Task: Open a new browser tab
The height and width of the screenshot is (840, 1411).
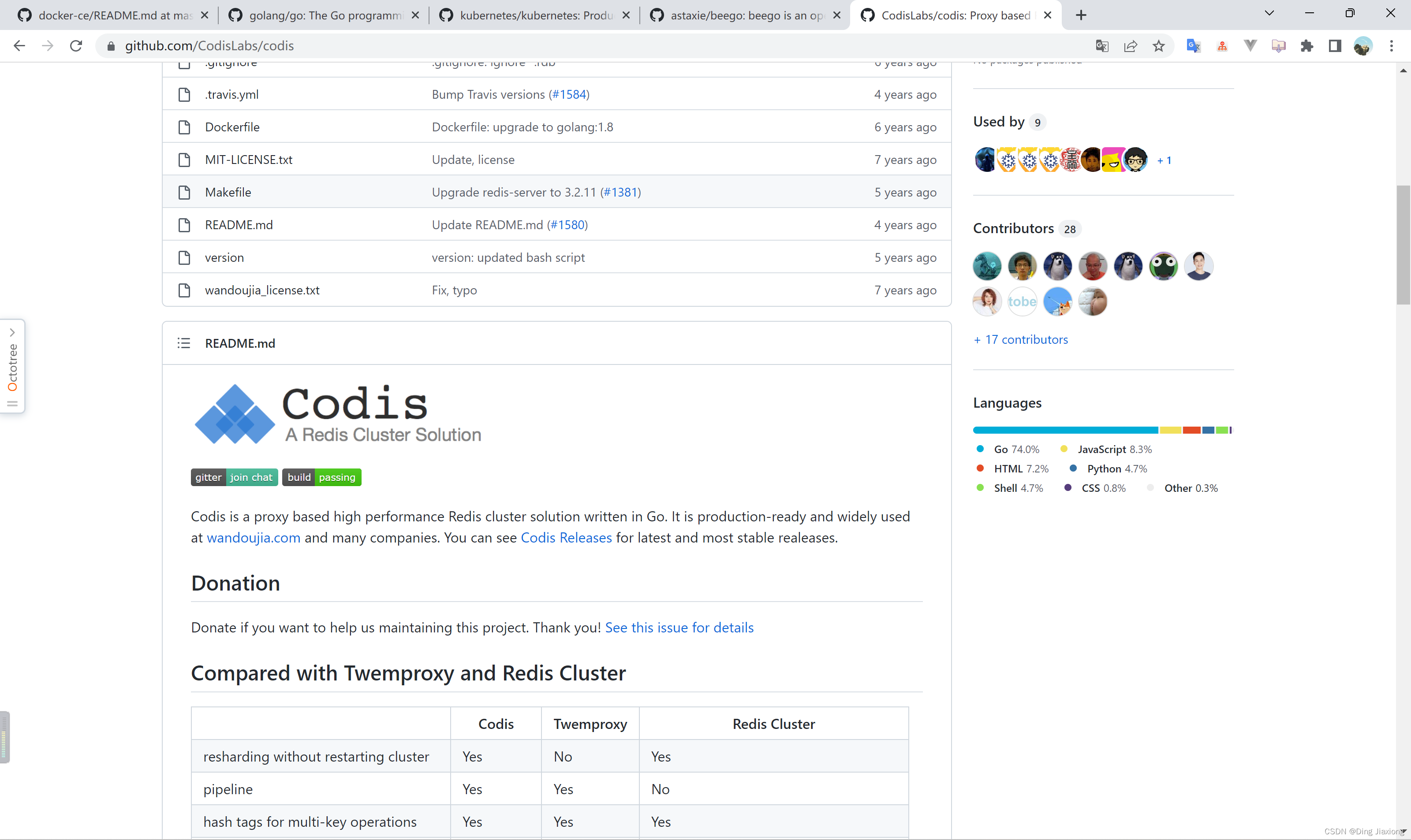Action: coord(1081,15)
